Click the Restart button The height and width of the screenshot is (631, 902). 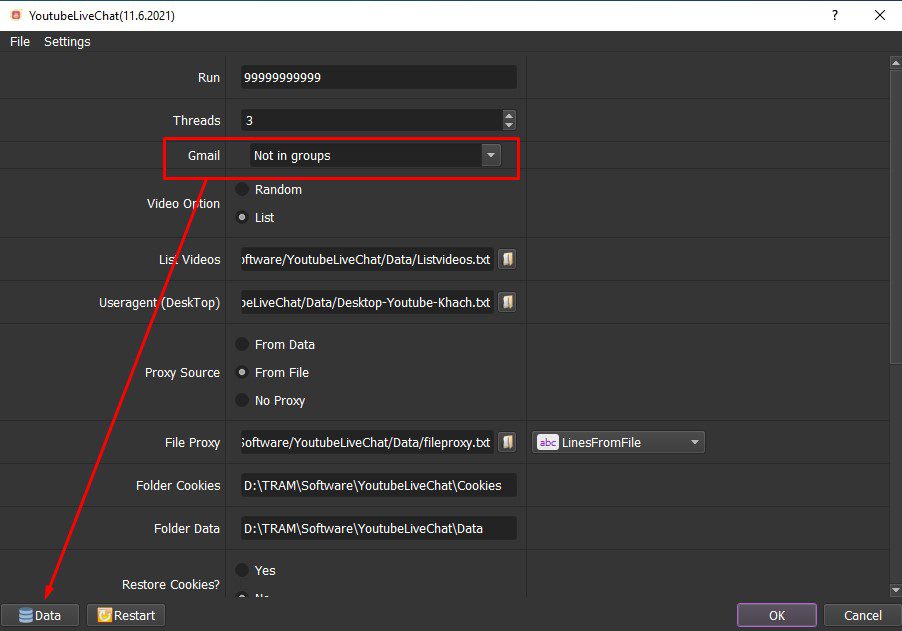[126, 615]
